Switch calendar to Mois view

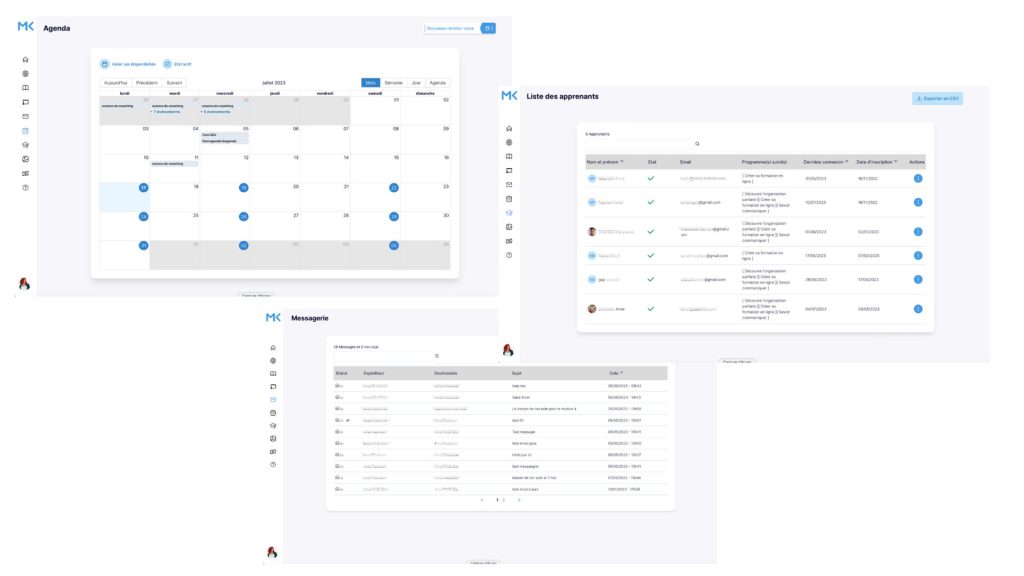370,83
